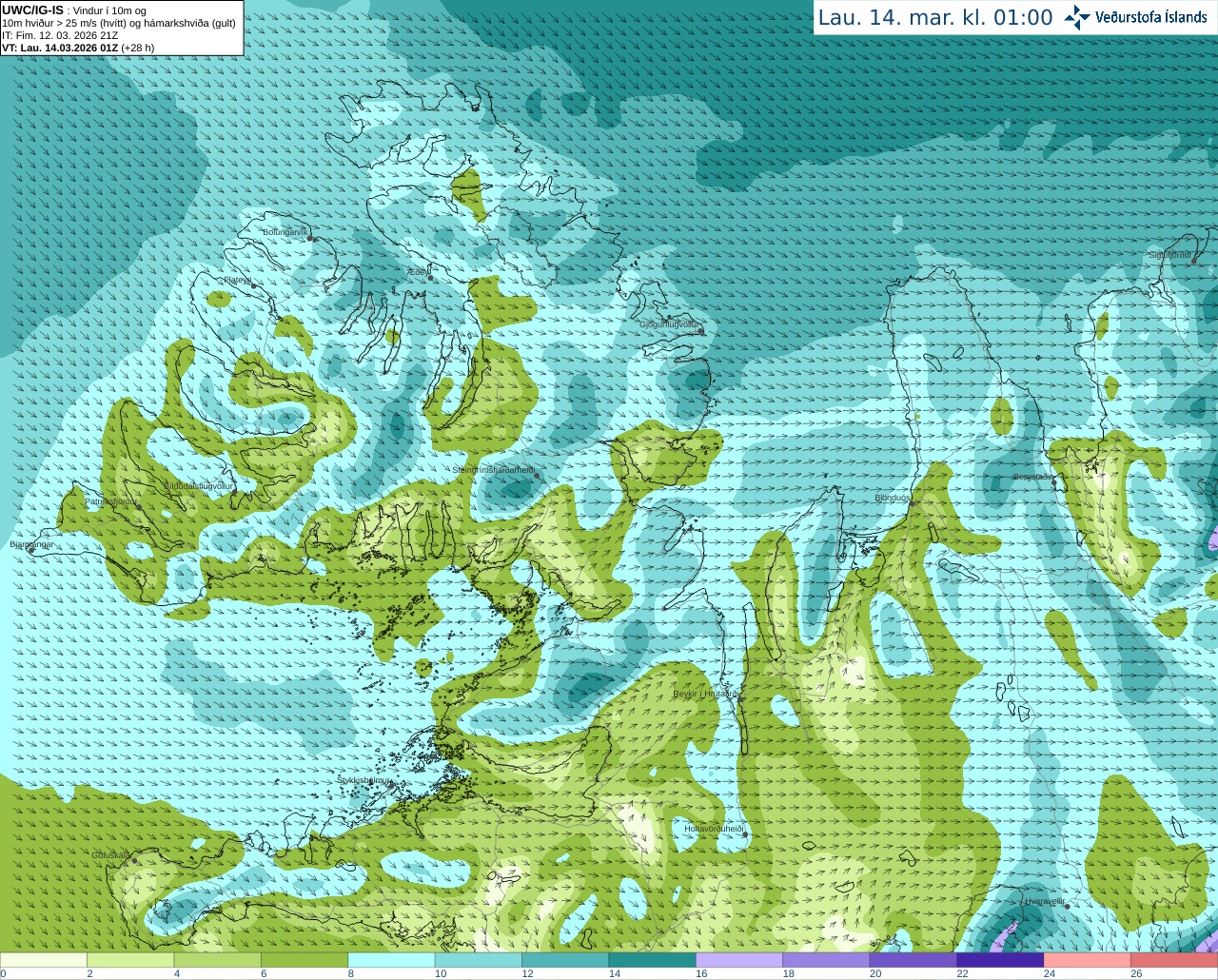Image resolution: width=1218 pixels, height=980 pixels.
Task: Click the Bíldudalsflugvöllur station label
Action: click(x=199, y=485)
